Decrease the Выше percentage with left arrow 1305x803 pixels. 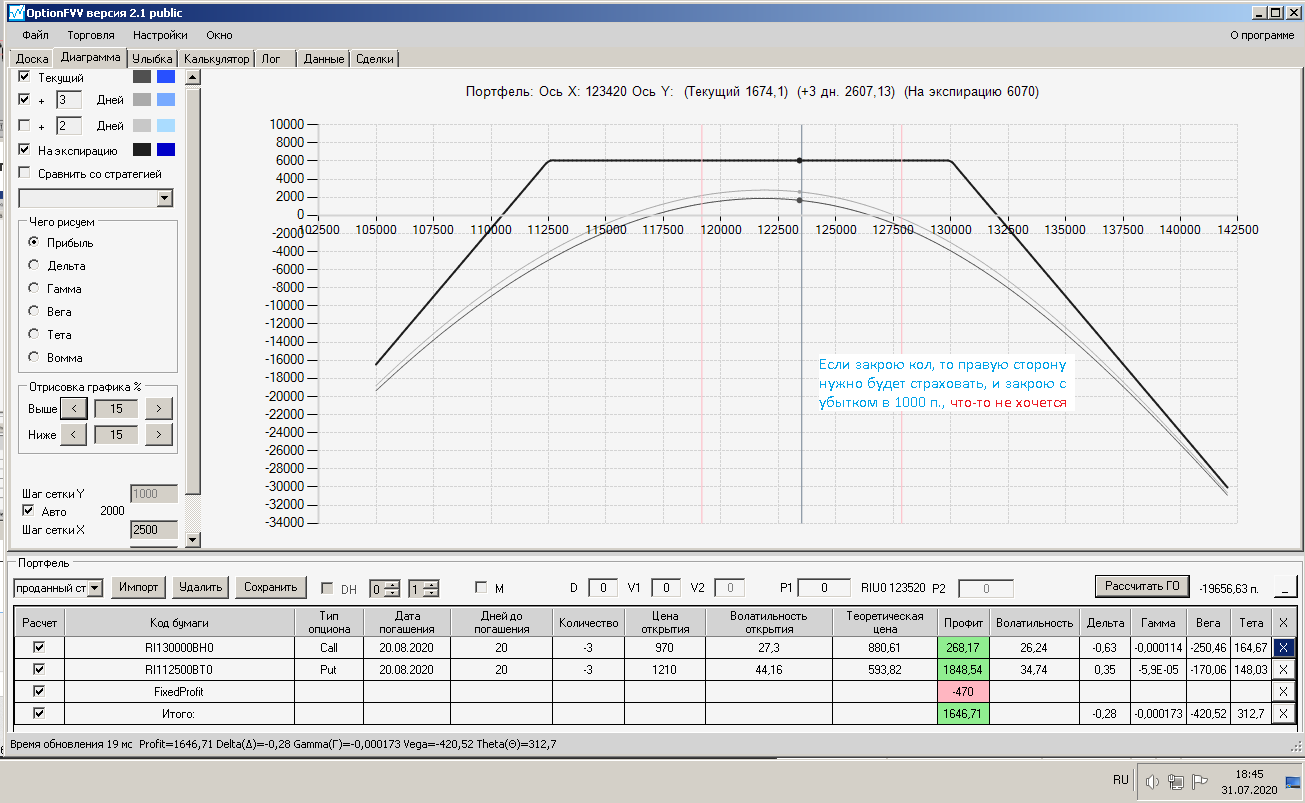coord(74,408)
